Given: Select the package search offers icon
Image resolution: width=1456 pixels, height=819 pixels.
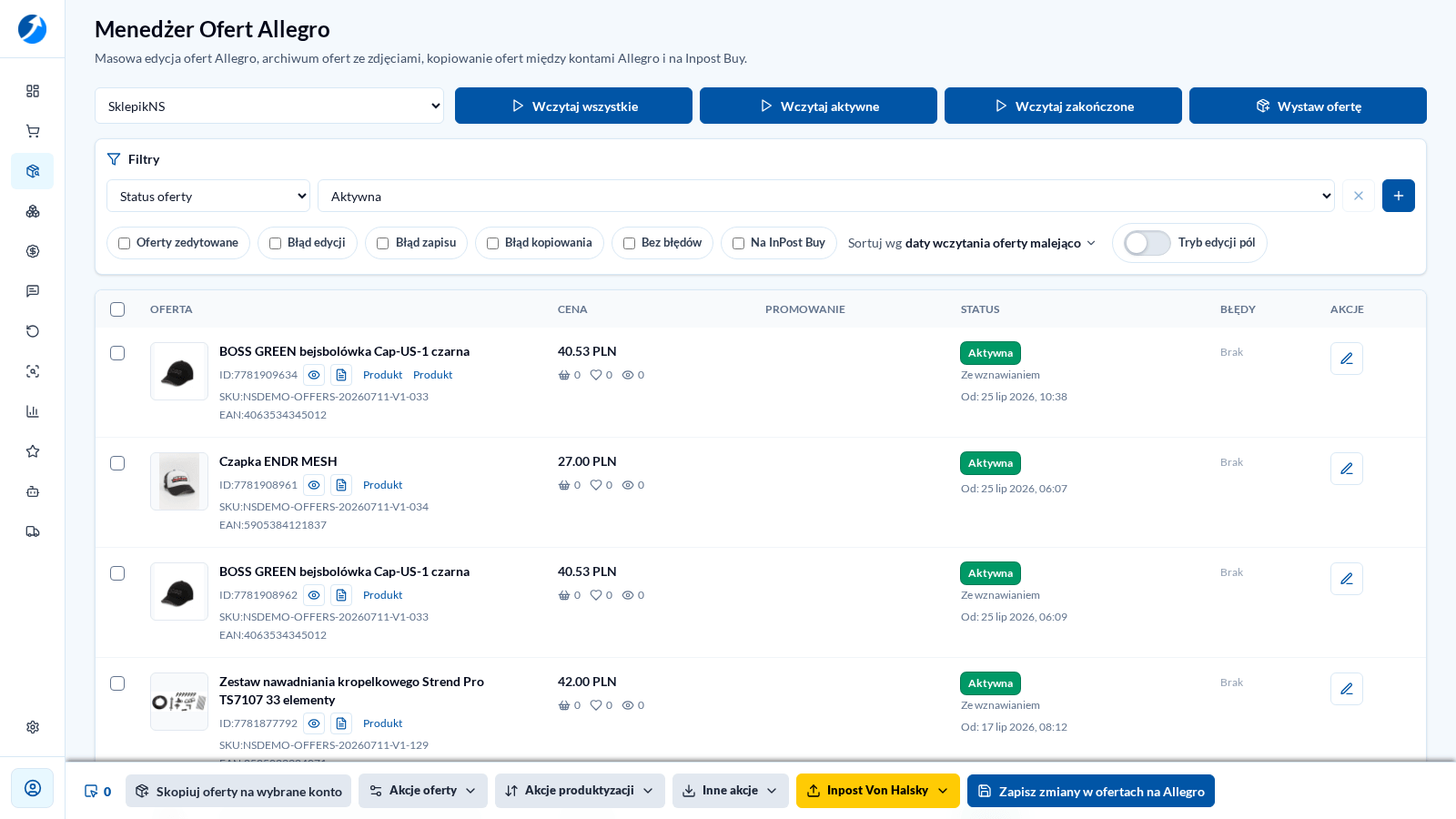Looking at the screenshot, I should [33, 171].
